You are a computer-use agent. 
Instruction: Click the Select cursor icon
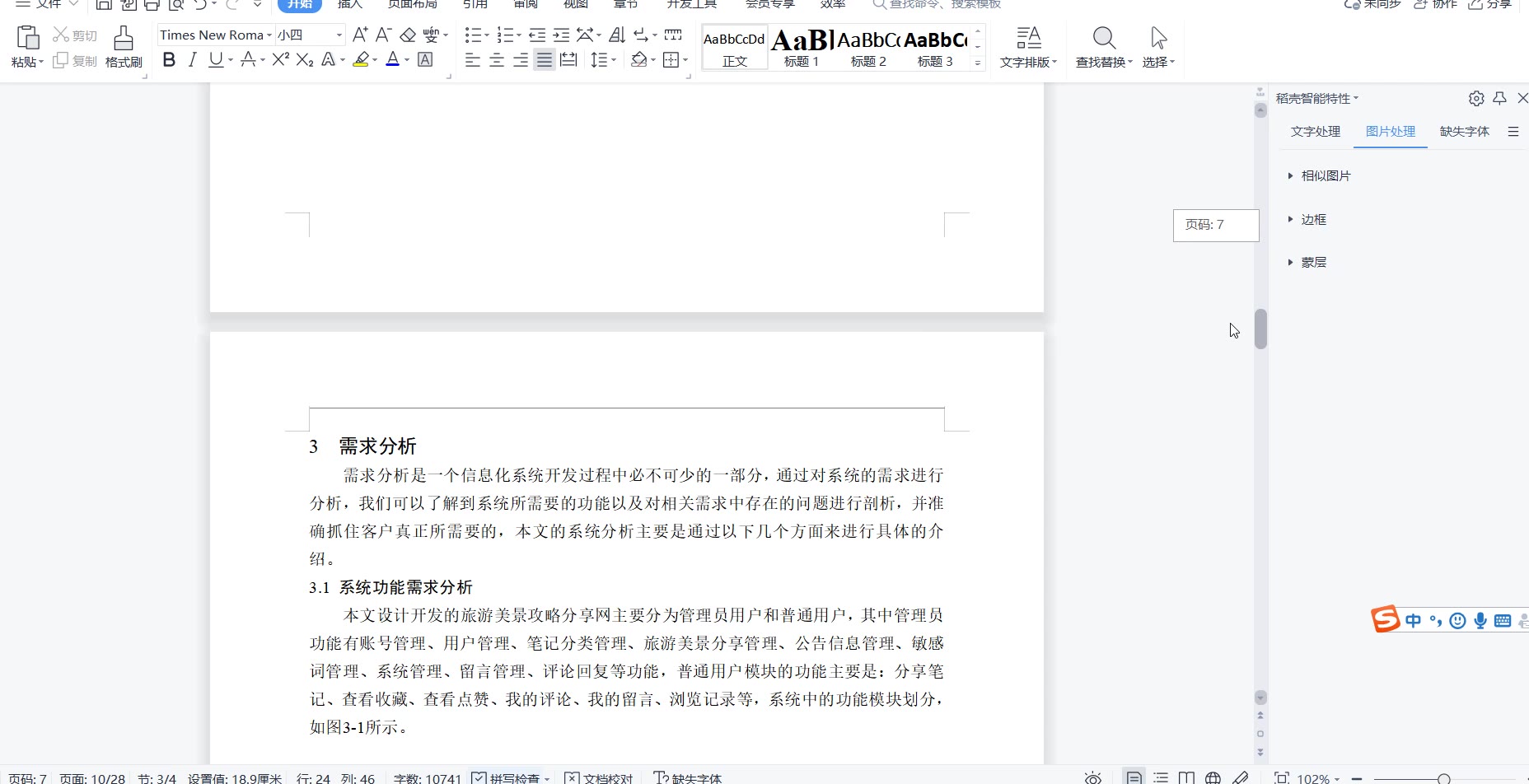(1158, 38)
